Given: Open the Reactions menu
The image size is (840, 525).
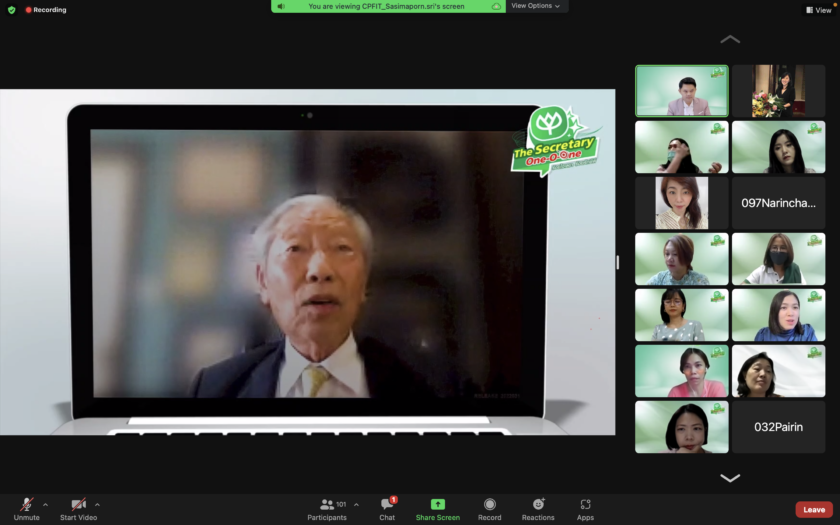Looking at the screenshot, I should [538, 505].
